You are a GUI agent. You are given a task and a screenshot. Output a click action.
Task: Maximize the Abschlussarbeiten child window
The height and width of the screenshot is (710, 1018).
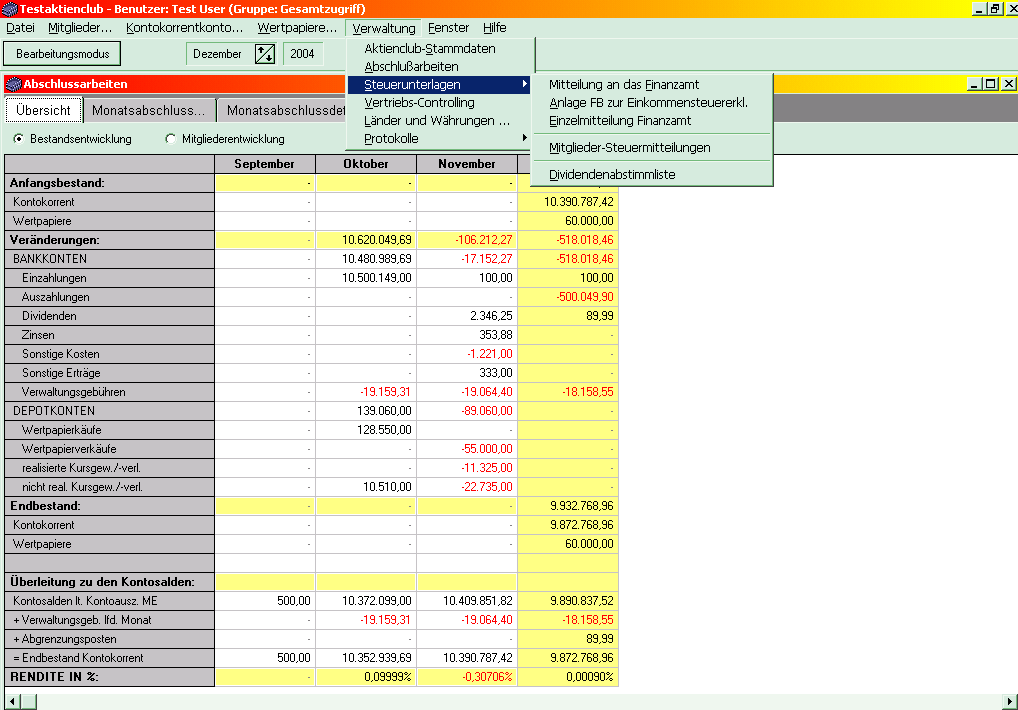(991, 84)
